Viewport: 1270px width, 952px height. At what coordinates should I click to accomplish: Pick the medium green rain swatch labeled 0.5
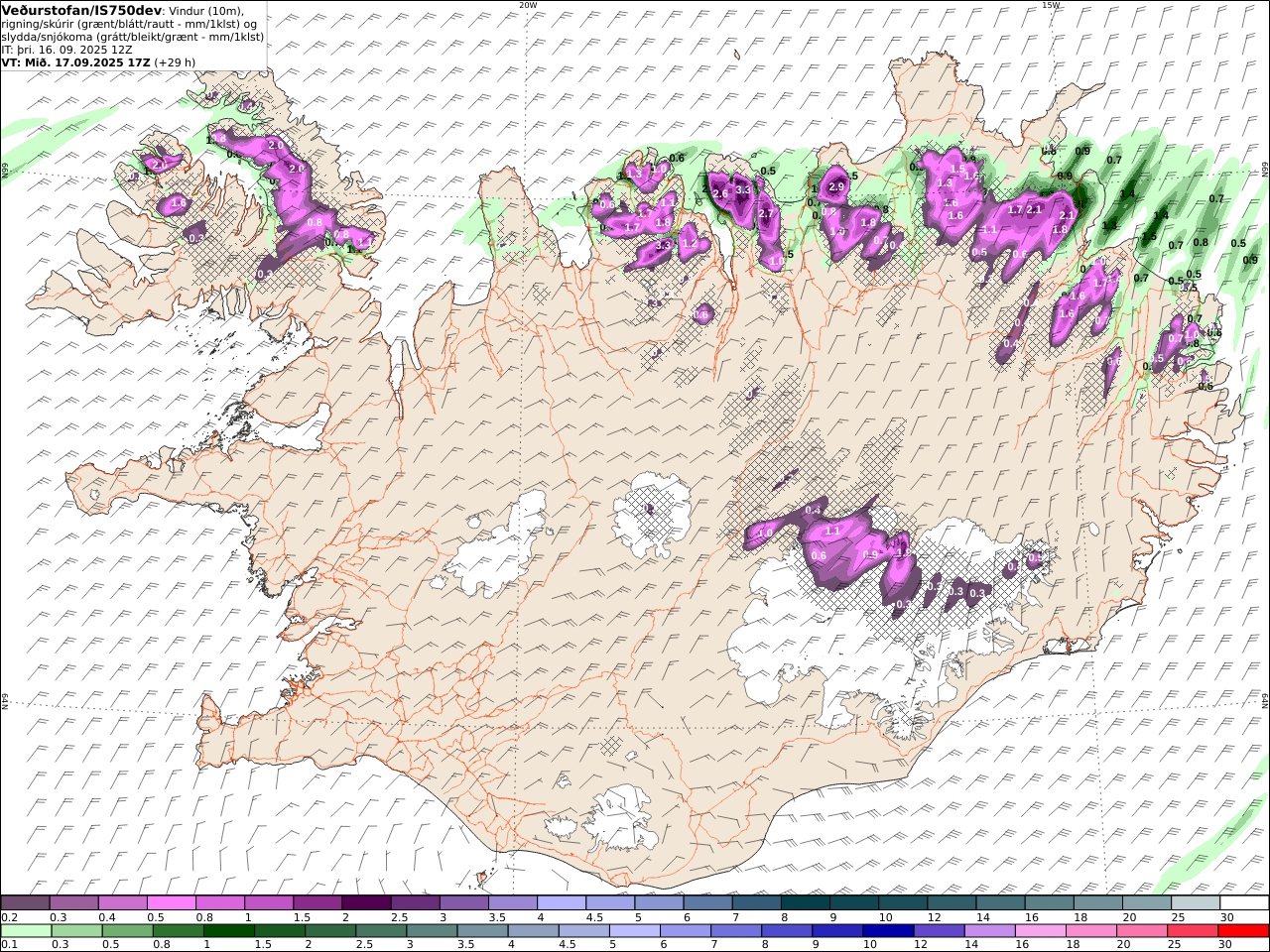tap(127, 932)
